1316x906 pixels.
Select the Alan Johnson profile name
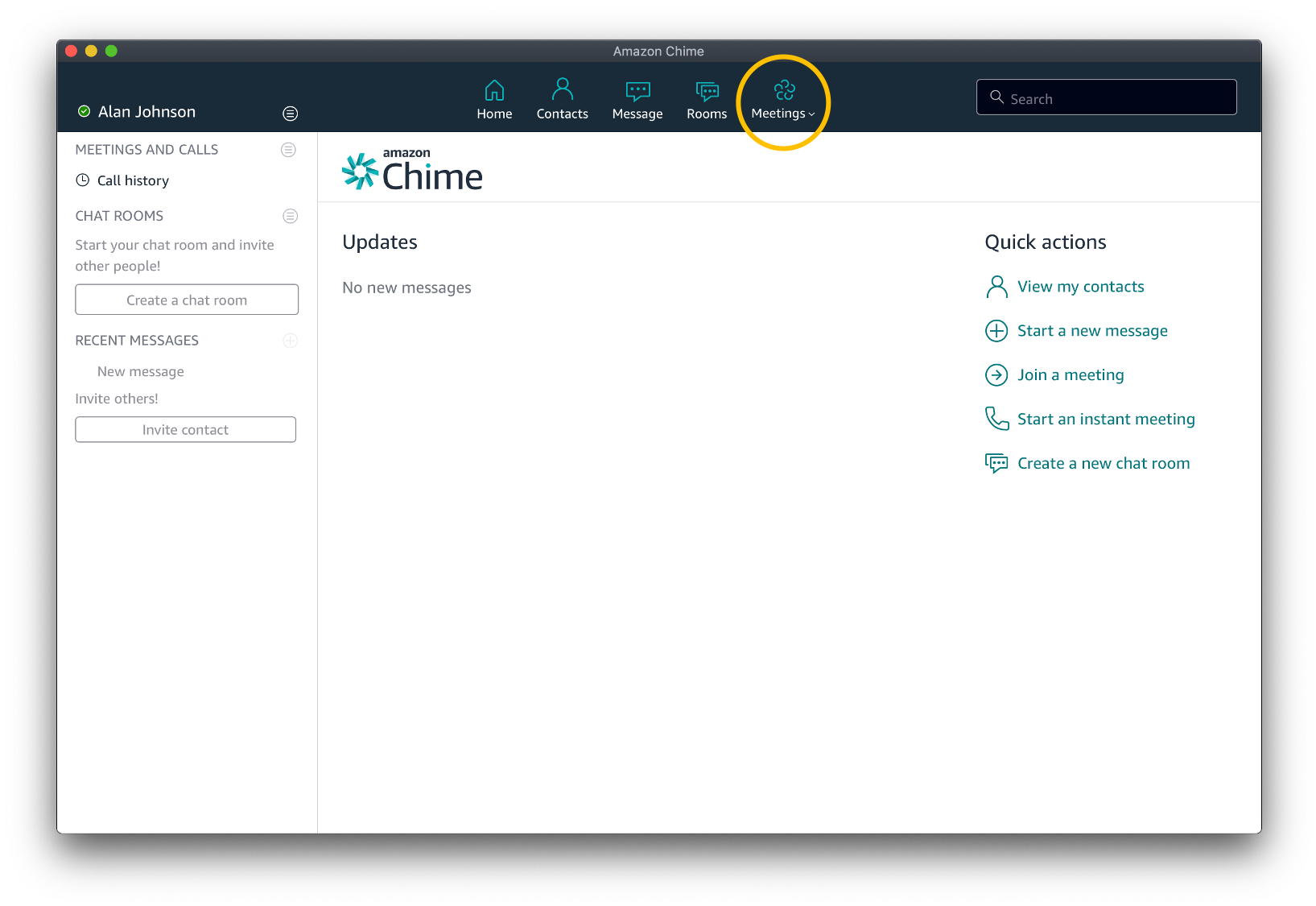(x=146, y=112)
